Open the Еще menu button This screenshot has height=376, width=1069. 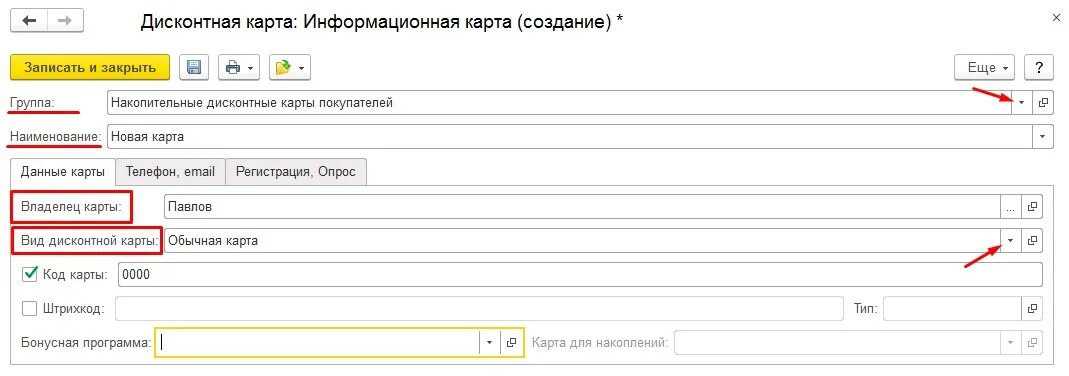(x=985, y=67)
